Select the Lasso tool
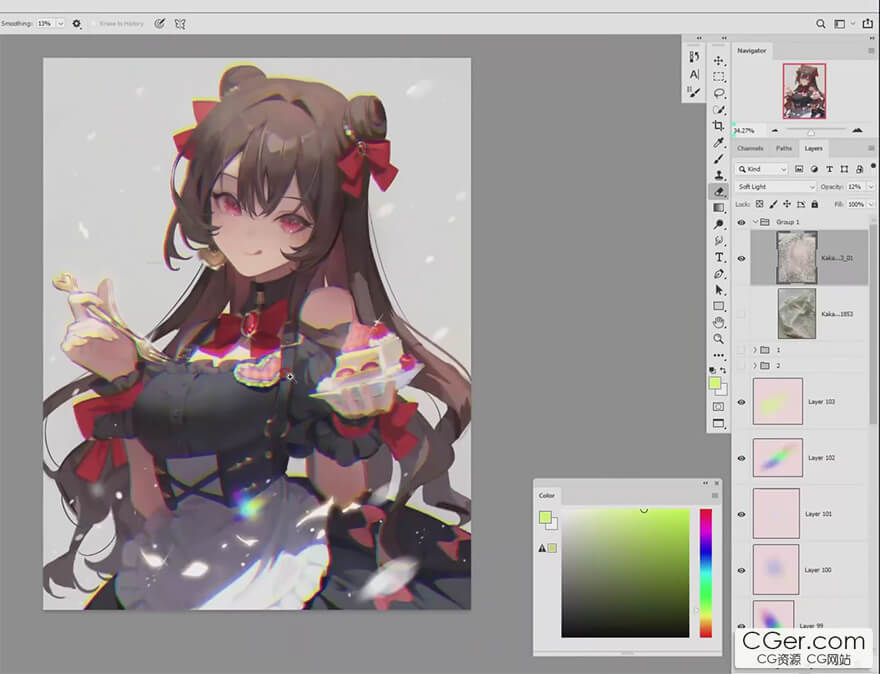 (718, 93)
